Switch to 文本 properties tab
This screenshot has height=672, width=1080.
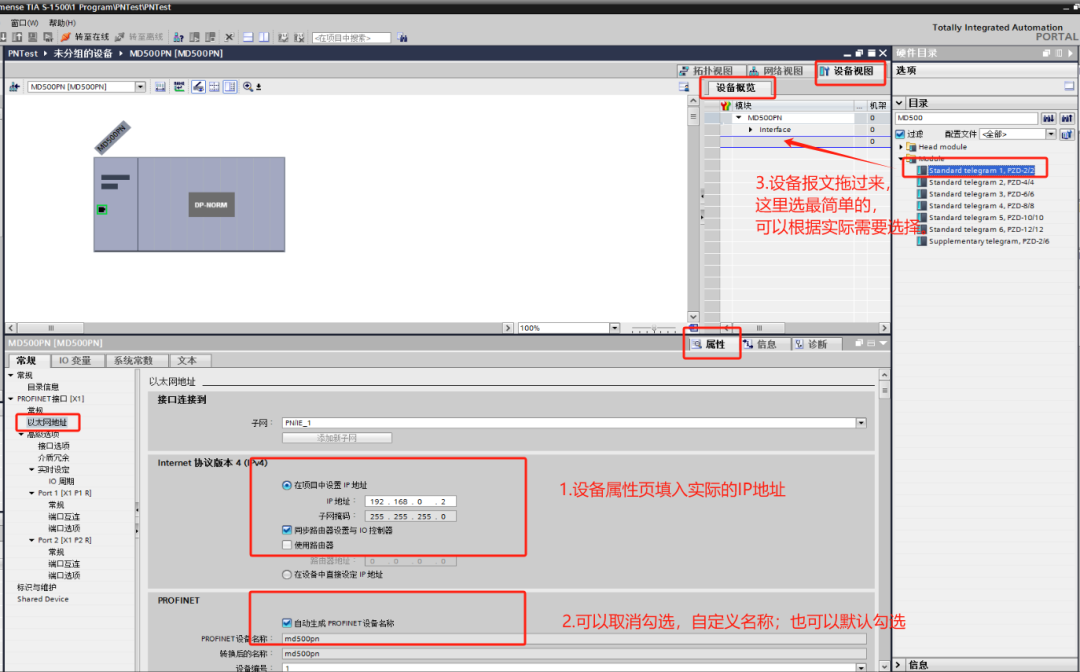pos(187,361)
